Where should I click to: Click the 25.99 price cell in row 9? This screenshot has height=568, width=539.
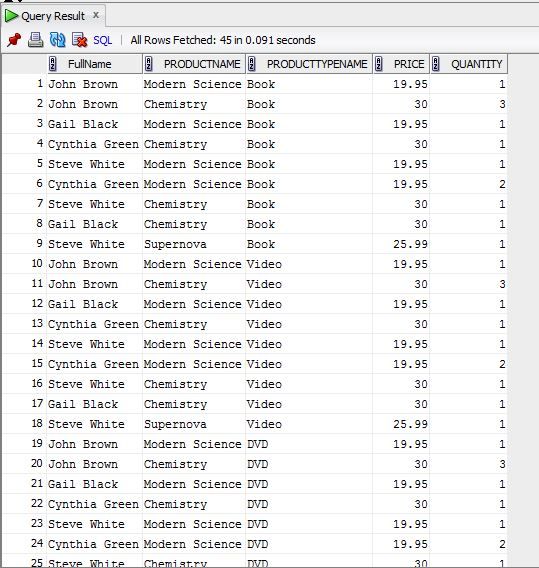[401, 244]
